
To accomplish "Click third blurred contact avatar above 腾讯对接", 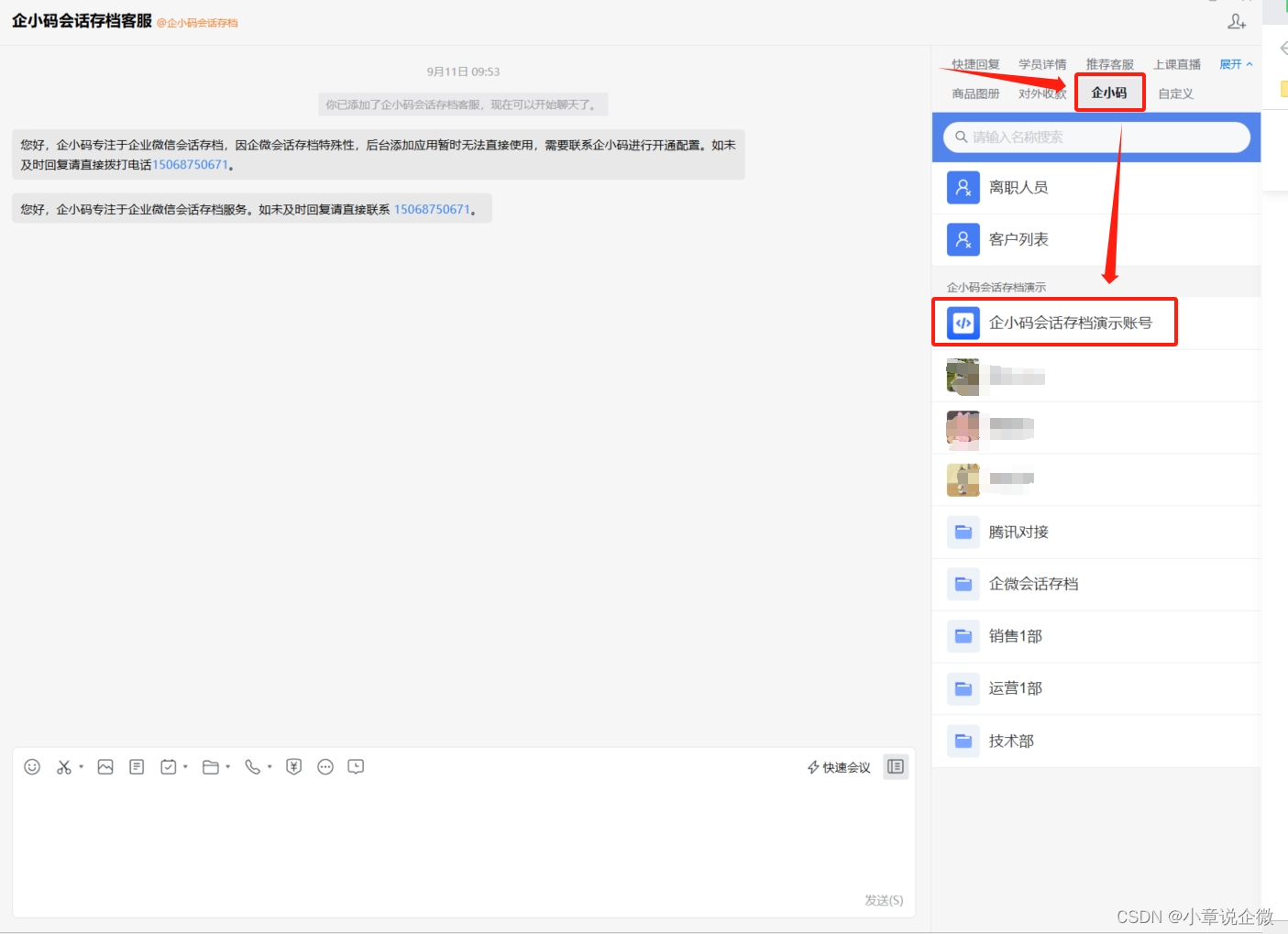I will 963,479.
